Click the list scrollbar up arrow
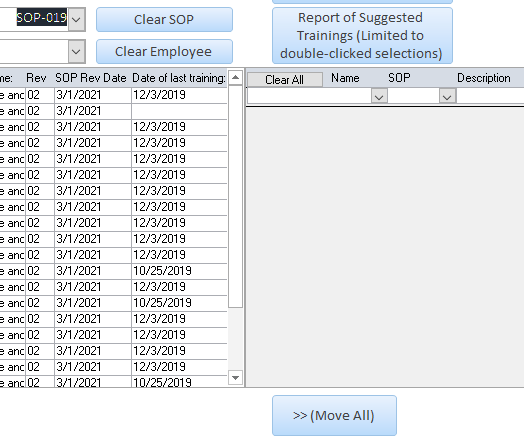Image resolution: width=524 pixels, height=439 pixels. (x=235, y=78)
